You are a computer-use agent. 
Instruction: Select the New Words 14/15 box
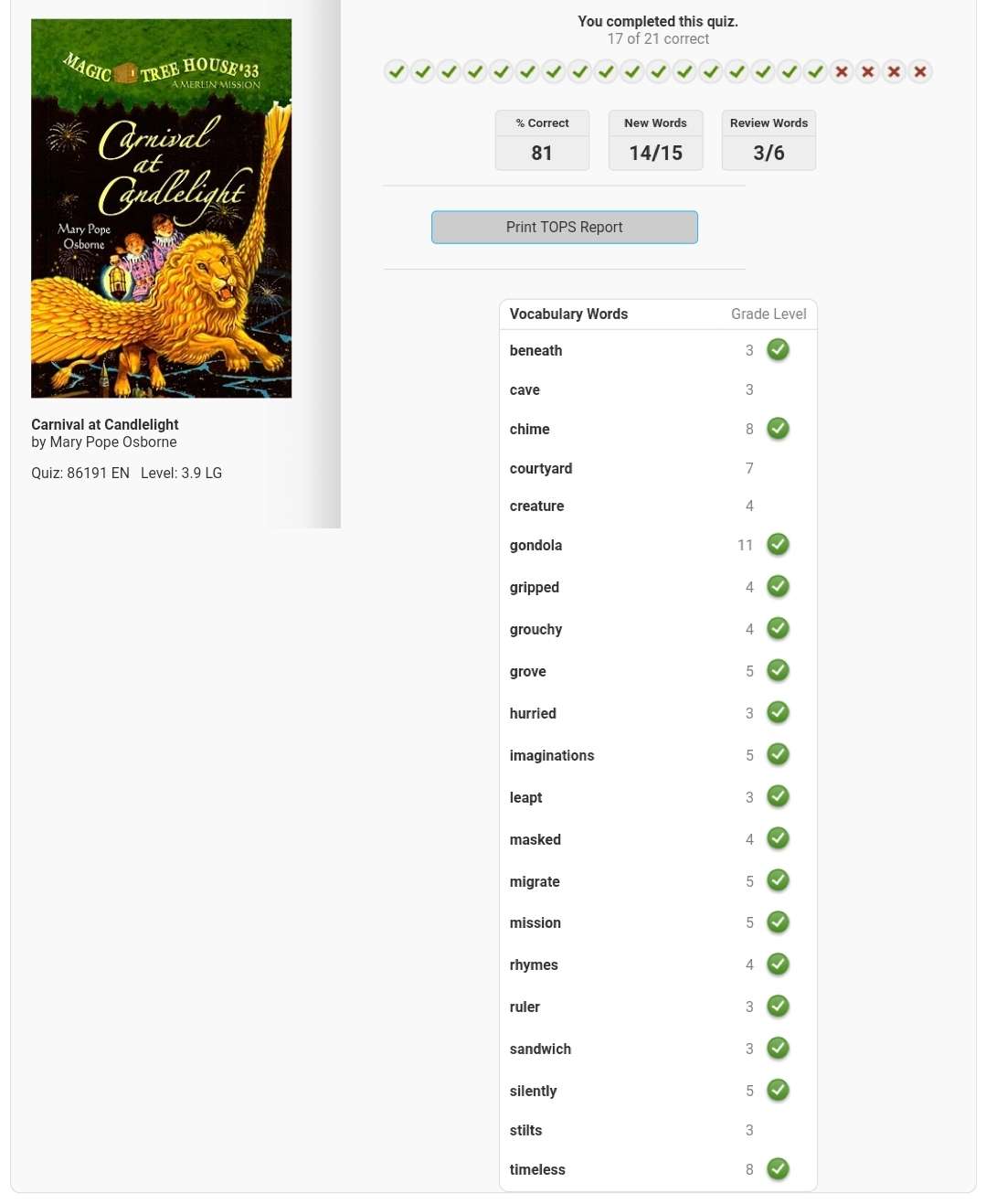[x=655, y=140]
